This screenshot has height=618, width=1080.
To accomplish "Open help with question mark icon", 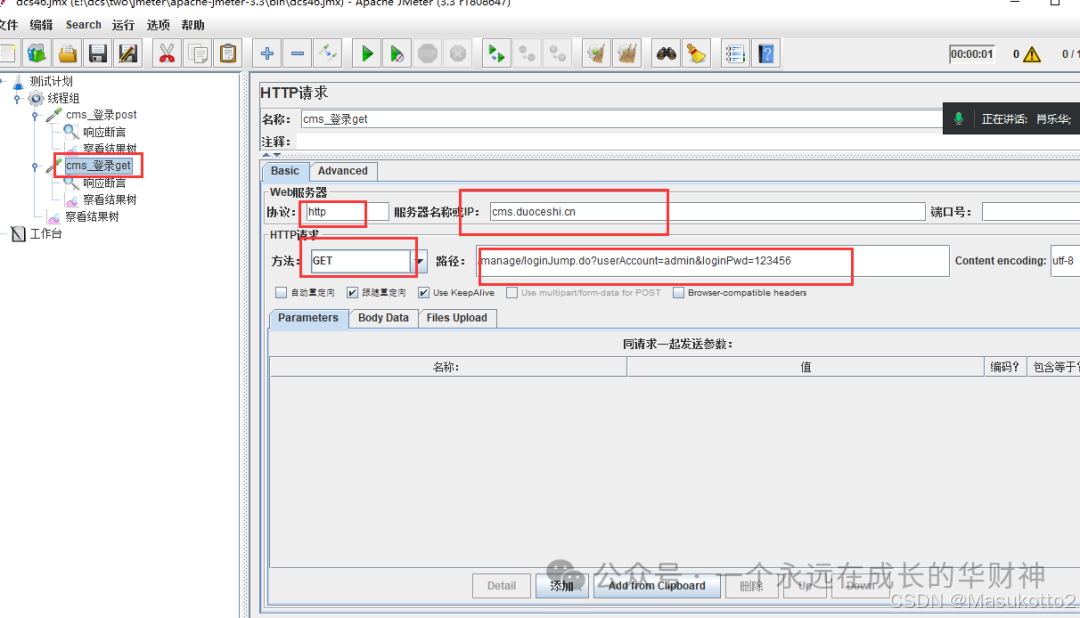I will coord(766,53).
